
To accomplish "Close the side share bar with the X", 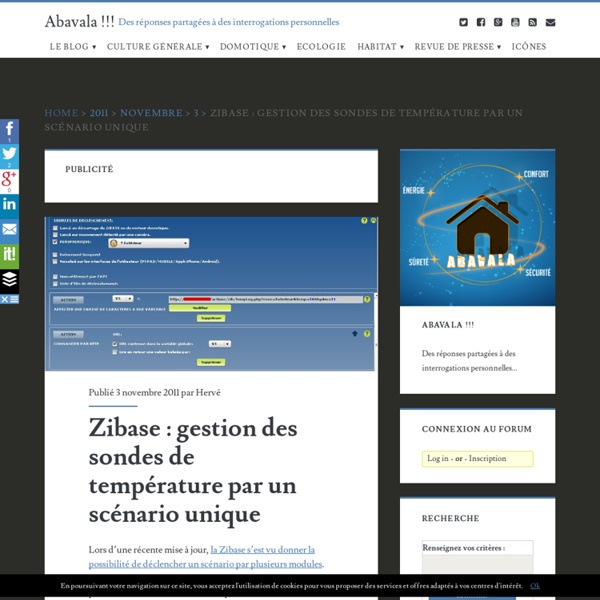I will [x=5, y=299].
